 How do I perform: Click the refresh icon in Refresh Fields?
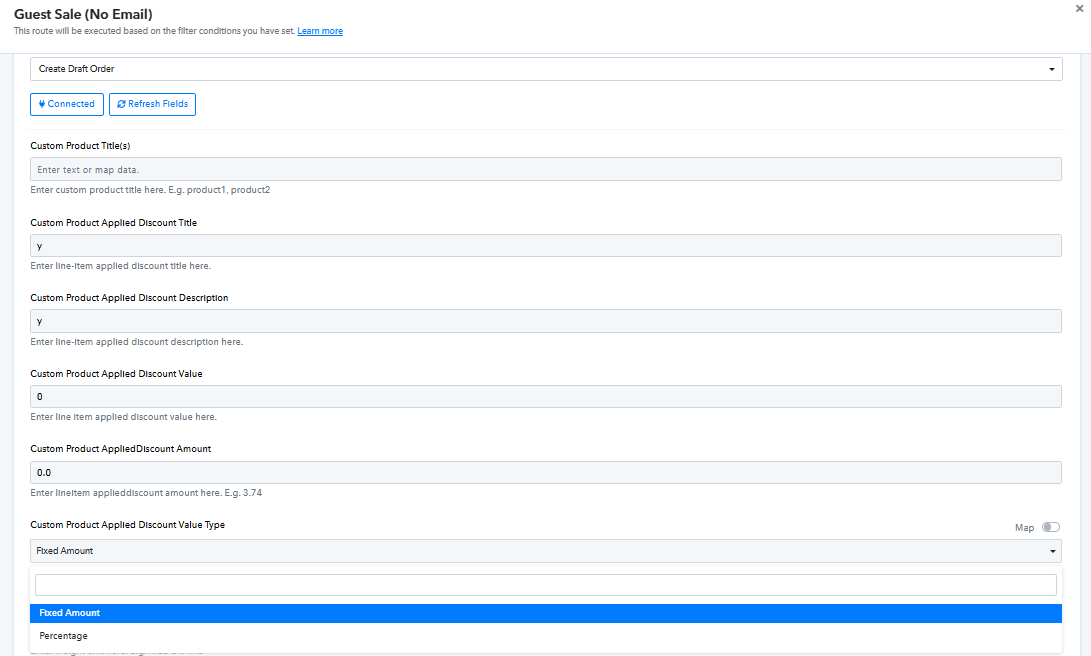click(x=121, y=104)
